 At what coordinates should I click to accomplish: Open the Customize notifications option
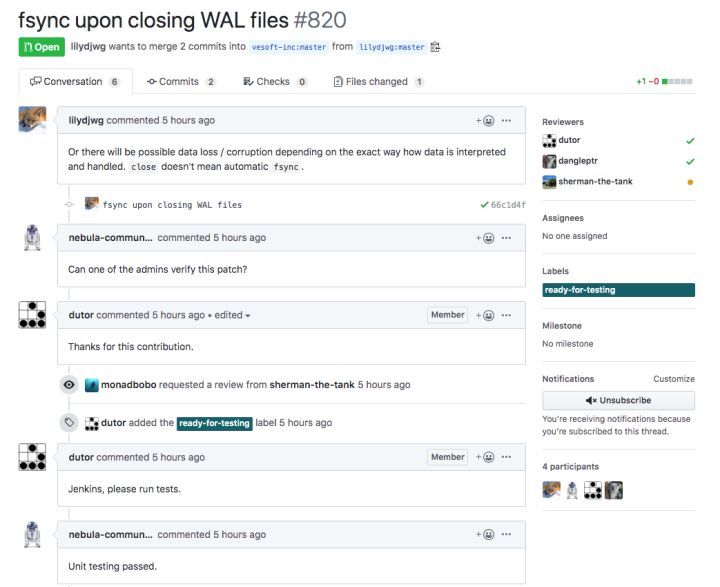[674, 379]
